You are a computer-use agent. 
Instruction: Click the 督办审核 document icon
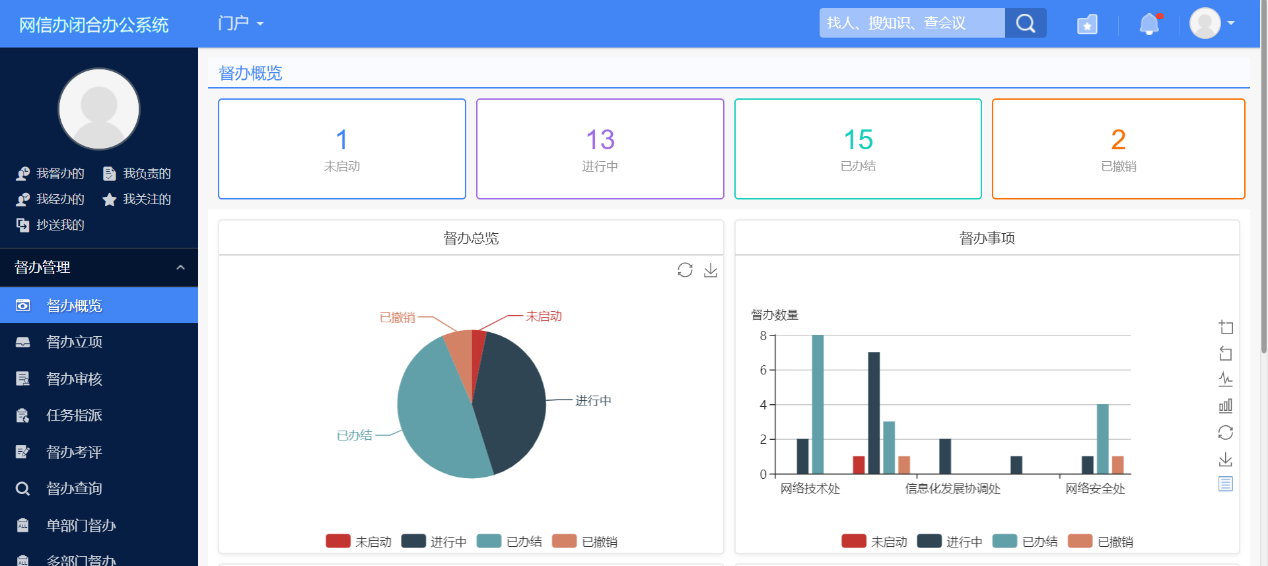click(x=23, y=379)
